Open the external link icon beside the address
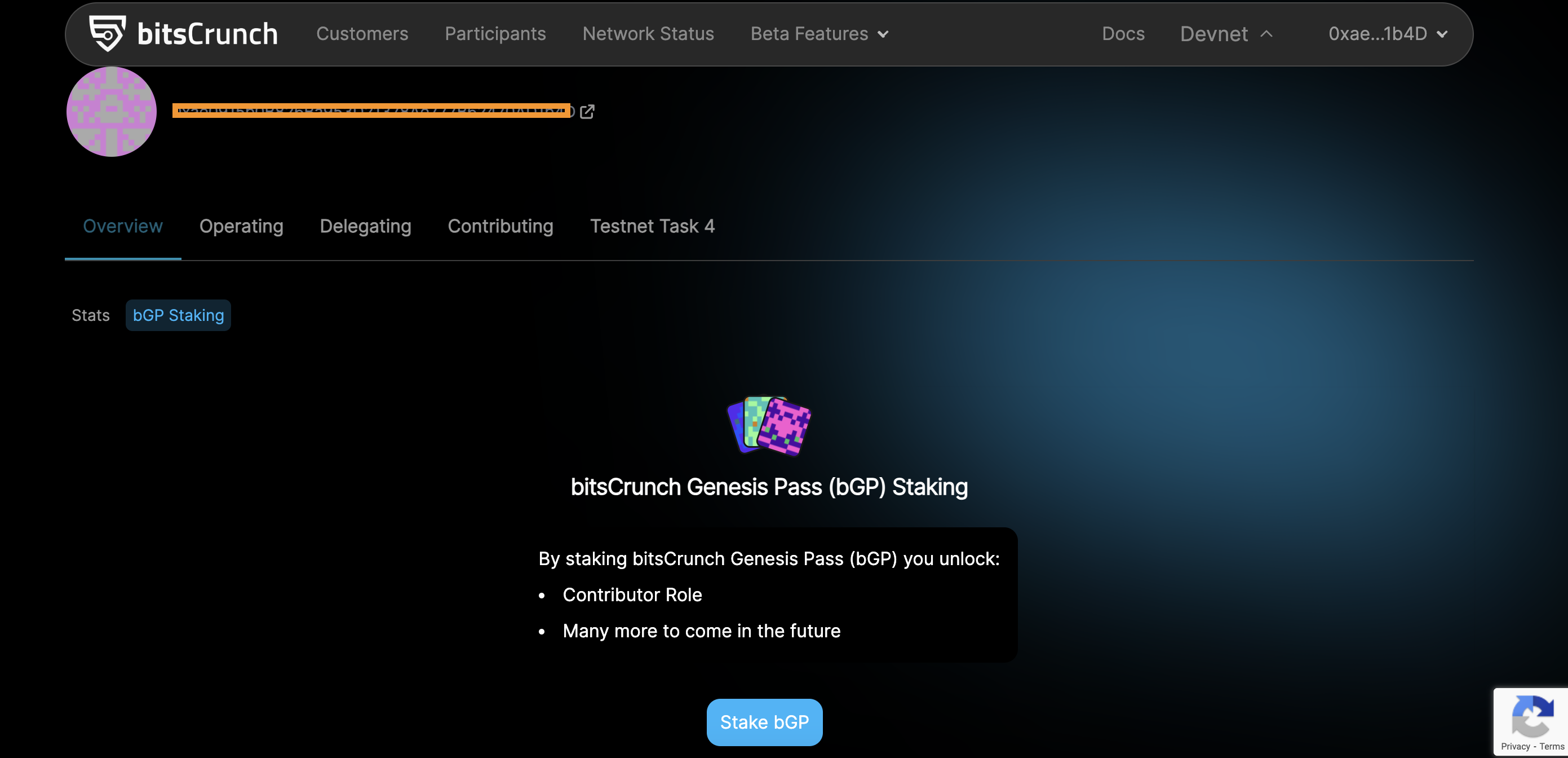Viewport: 1568px width, 758px height. [587, 112]
